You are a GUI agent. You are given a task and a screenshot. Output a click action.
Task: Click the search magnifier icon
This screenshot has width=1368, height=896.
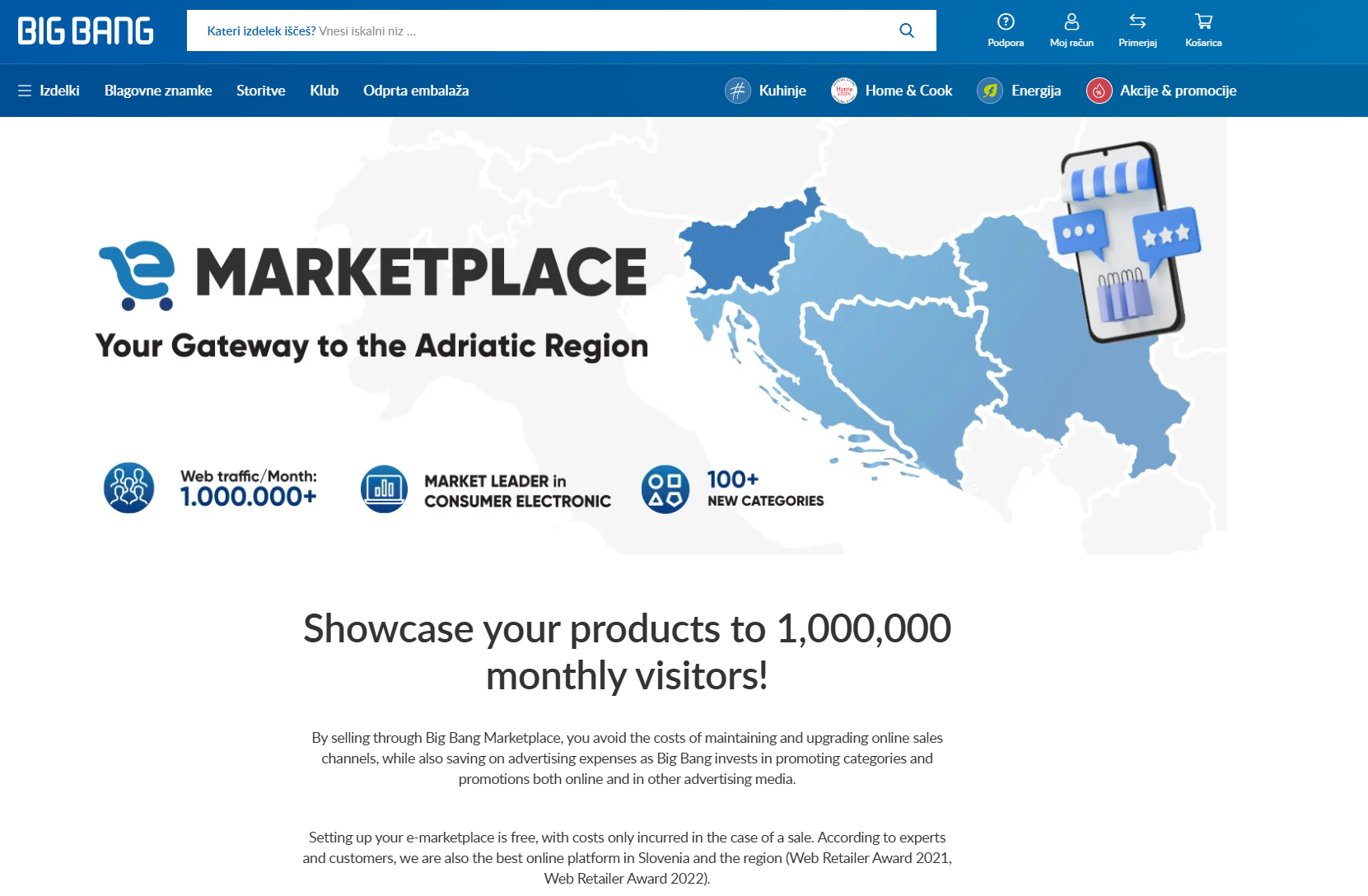click(907, 31)
